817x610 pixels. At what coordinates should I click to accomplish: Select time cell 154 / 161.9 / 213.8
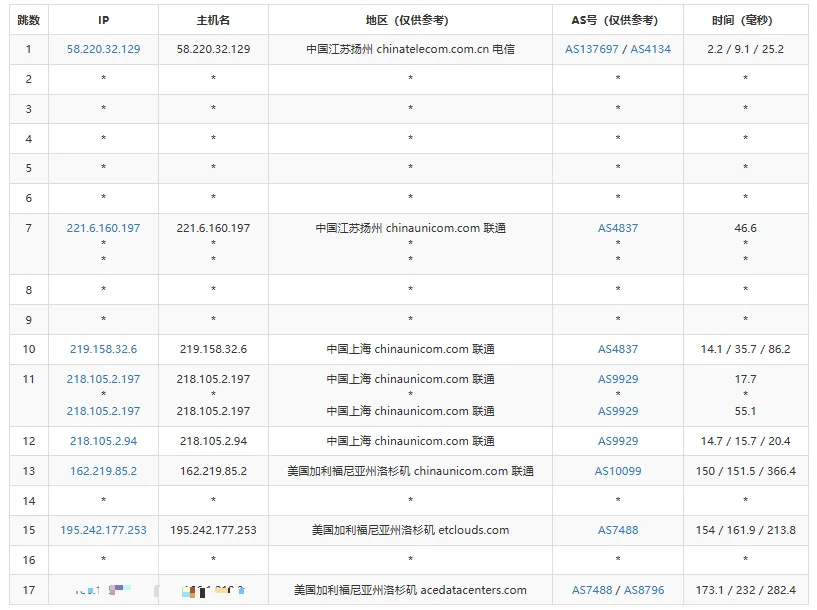[x=745, y=530]
